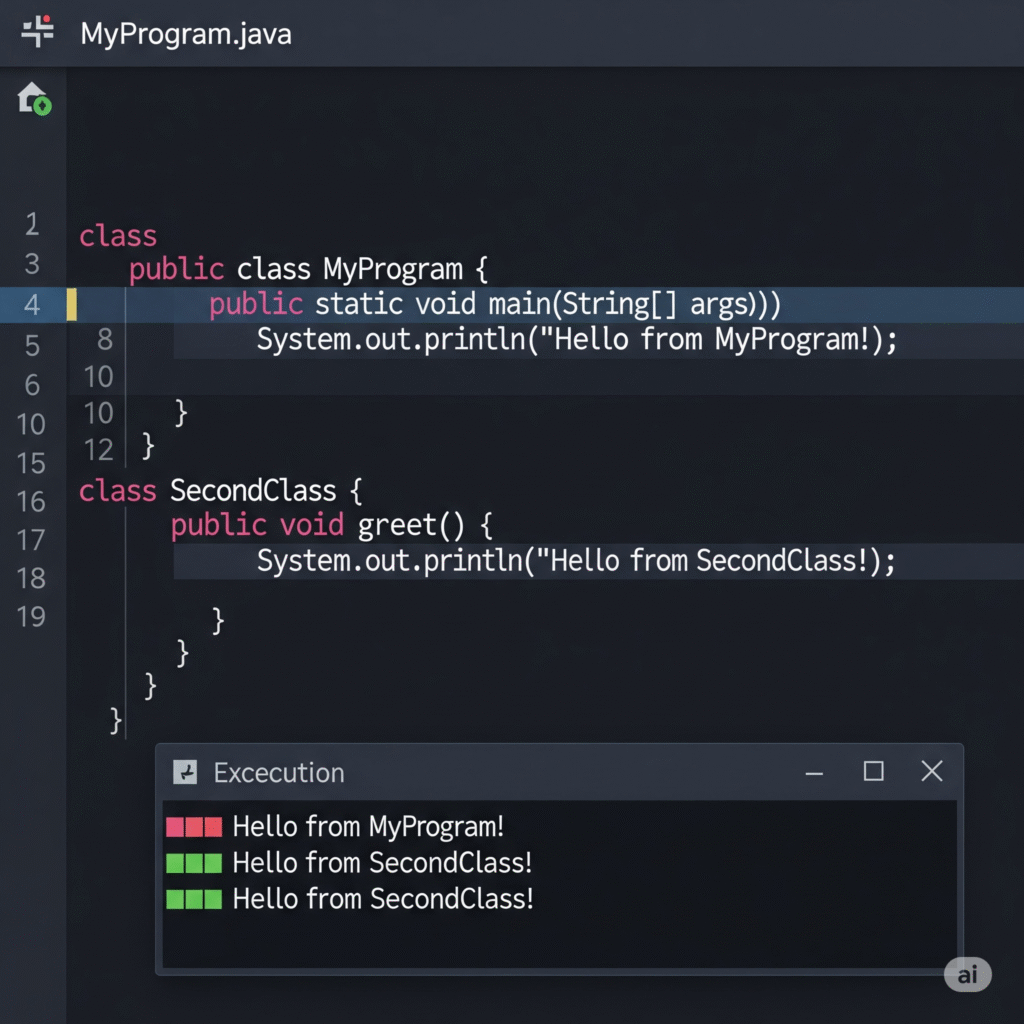Click the lone 'class' keyword on line 1
1024x1024 pixels.
118,236
